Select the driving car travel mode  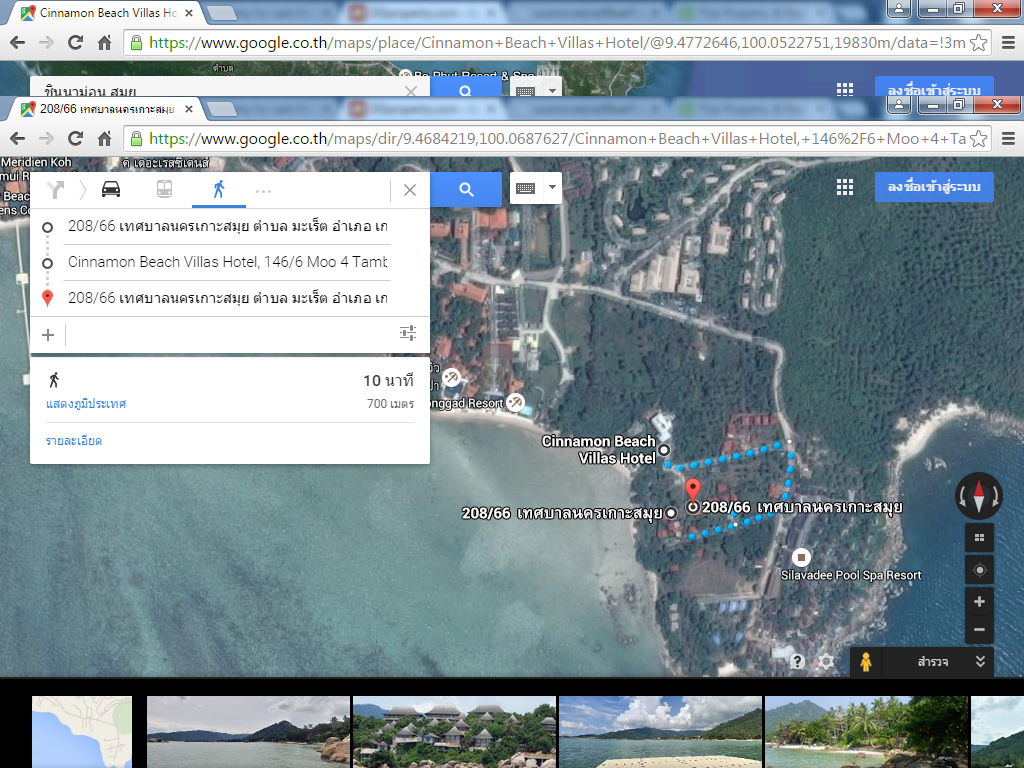click(111, 189)
